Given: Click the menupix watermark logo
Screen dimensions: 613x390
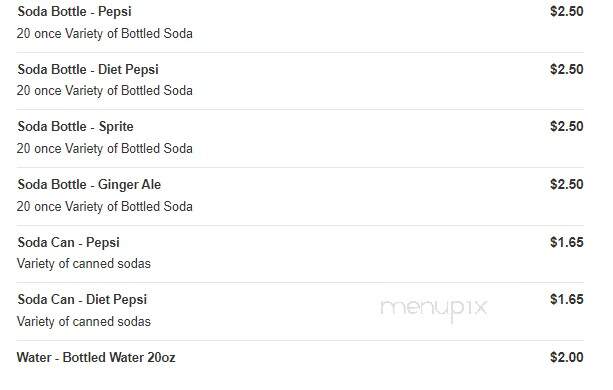Looking at the screenshot, I should pos(434,310).
